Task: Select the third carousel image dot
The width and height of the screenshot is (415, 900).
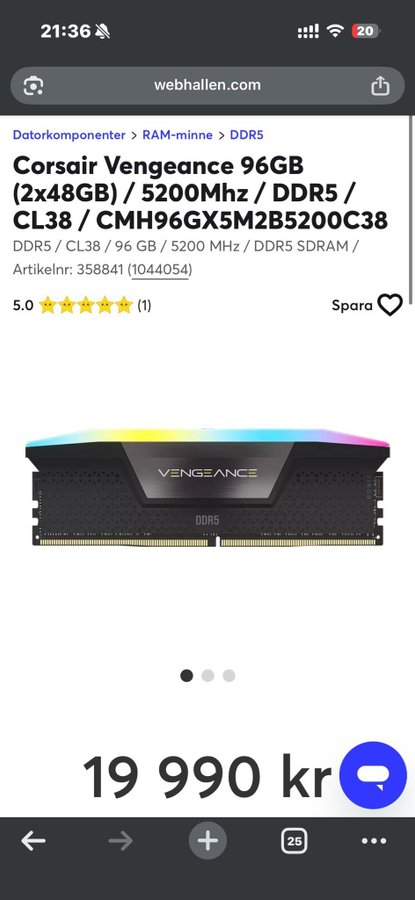Action: point(229,676)
